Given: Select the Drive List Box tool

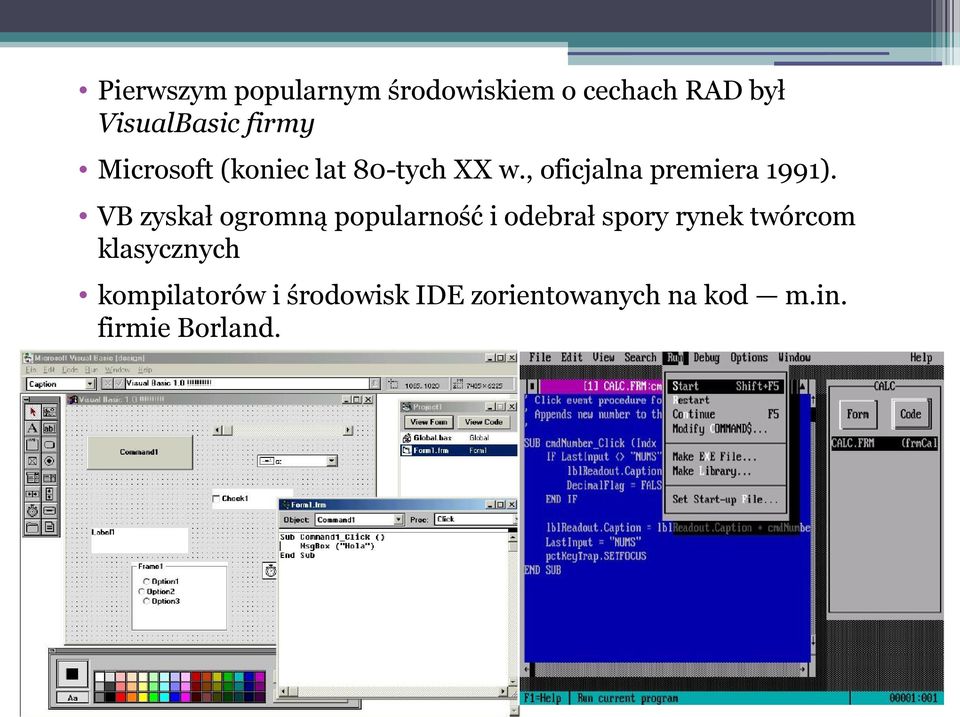Looking at the screenshot, I should pyautogui.click(x=49, y=510).
